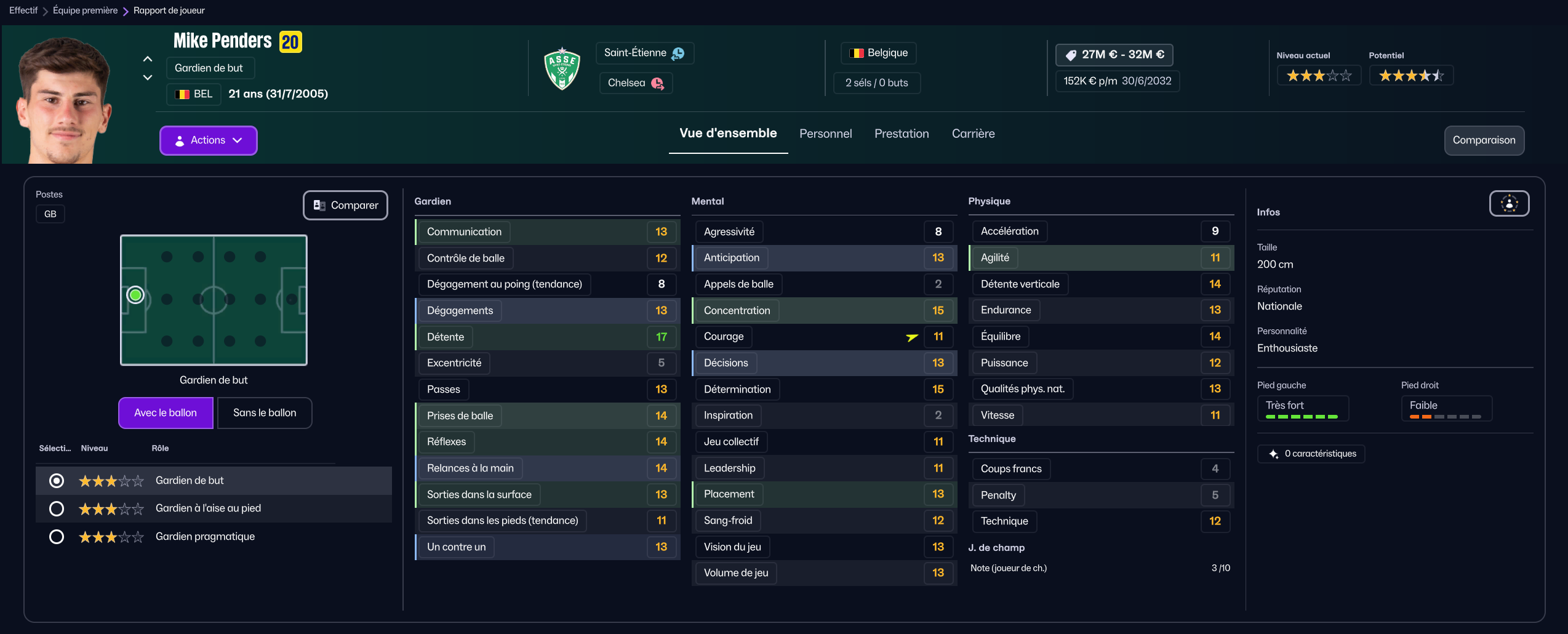
Task: Click the Pied gauche strength bar
Action: (1302, 417)
